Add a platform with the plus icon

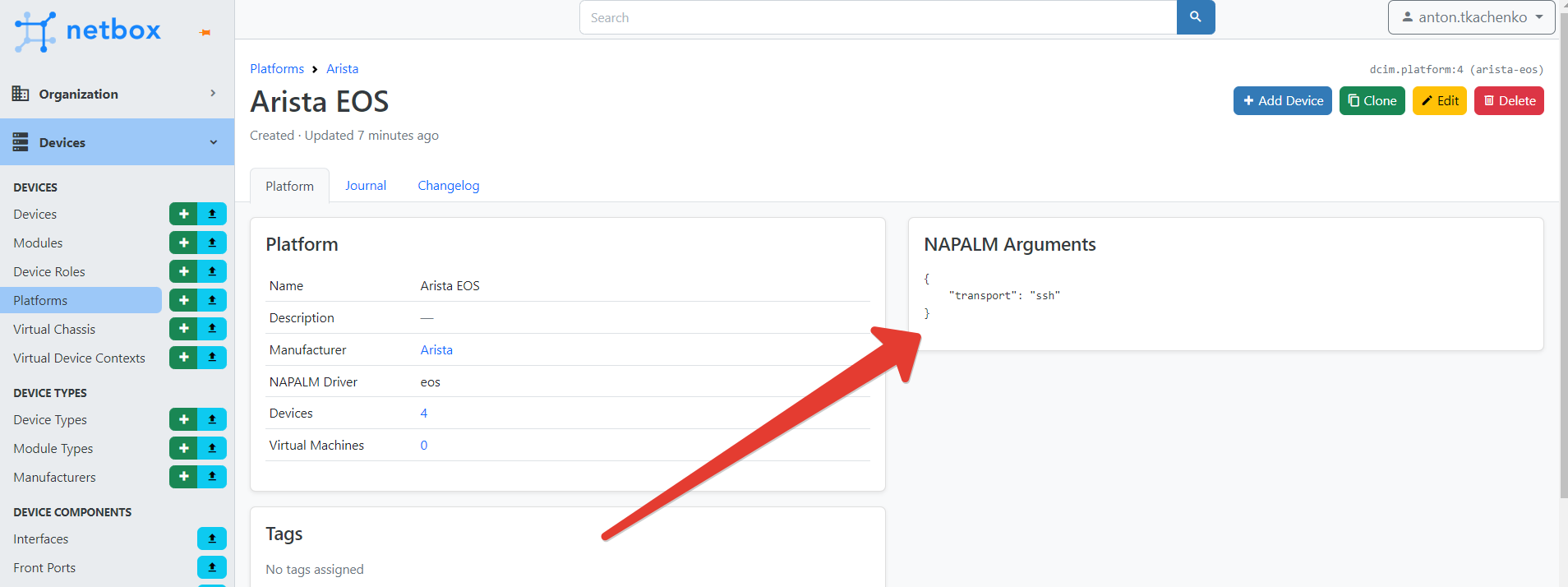(x=183, y=300)
